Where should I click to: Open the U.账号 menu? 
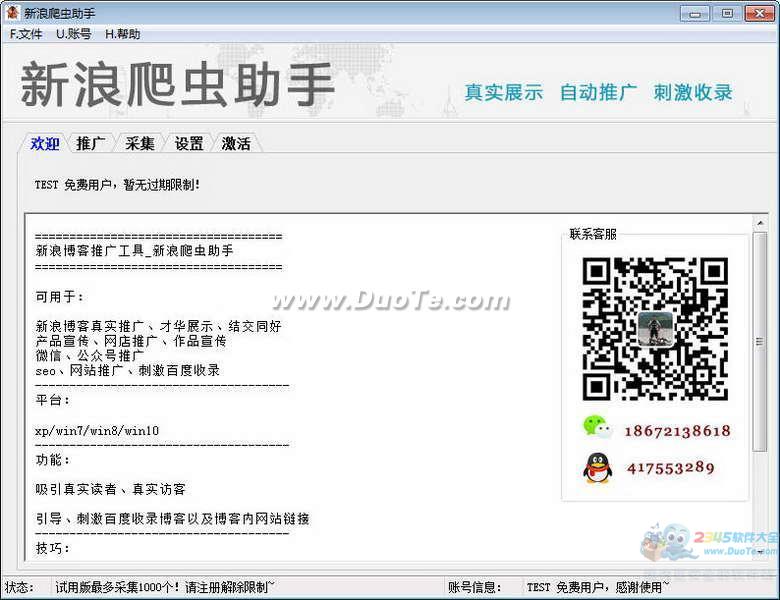pos(74,34)
